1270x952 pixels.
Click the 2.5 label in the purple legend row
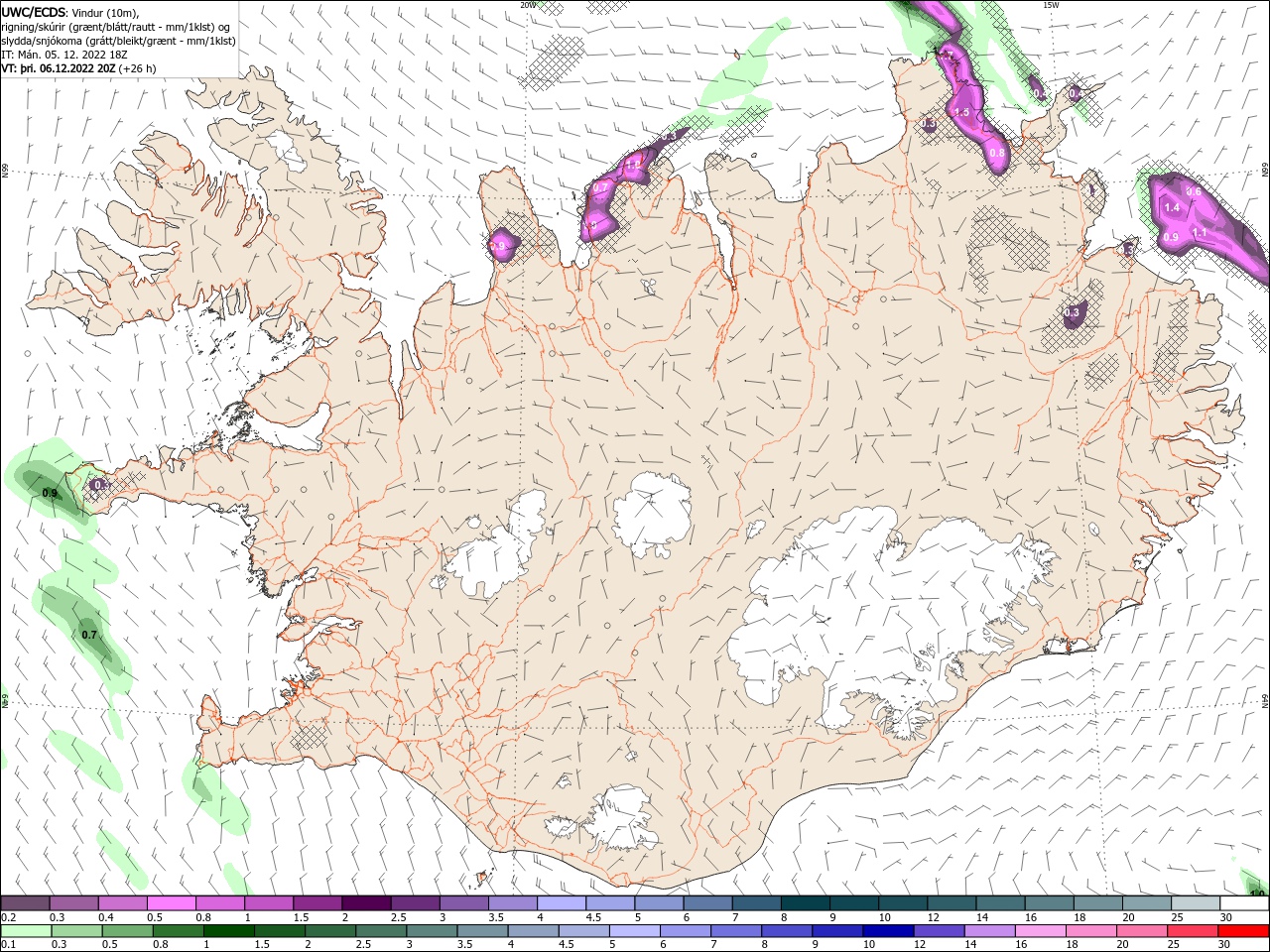click(x=398, y=917)
